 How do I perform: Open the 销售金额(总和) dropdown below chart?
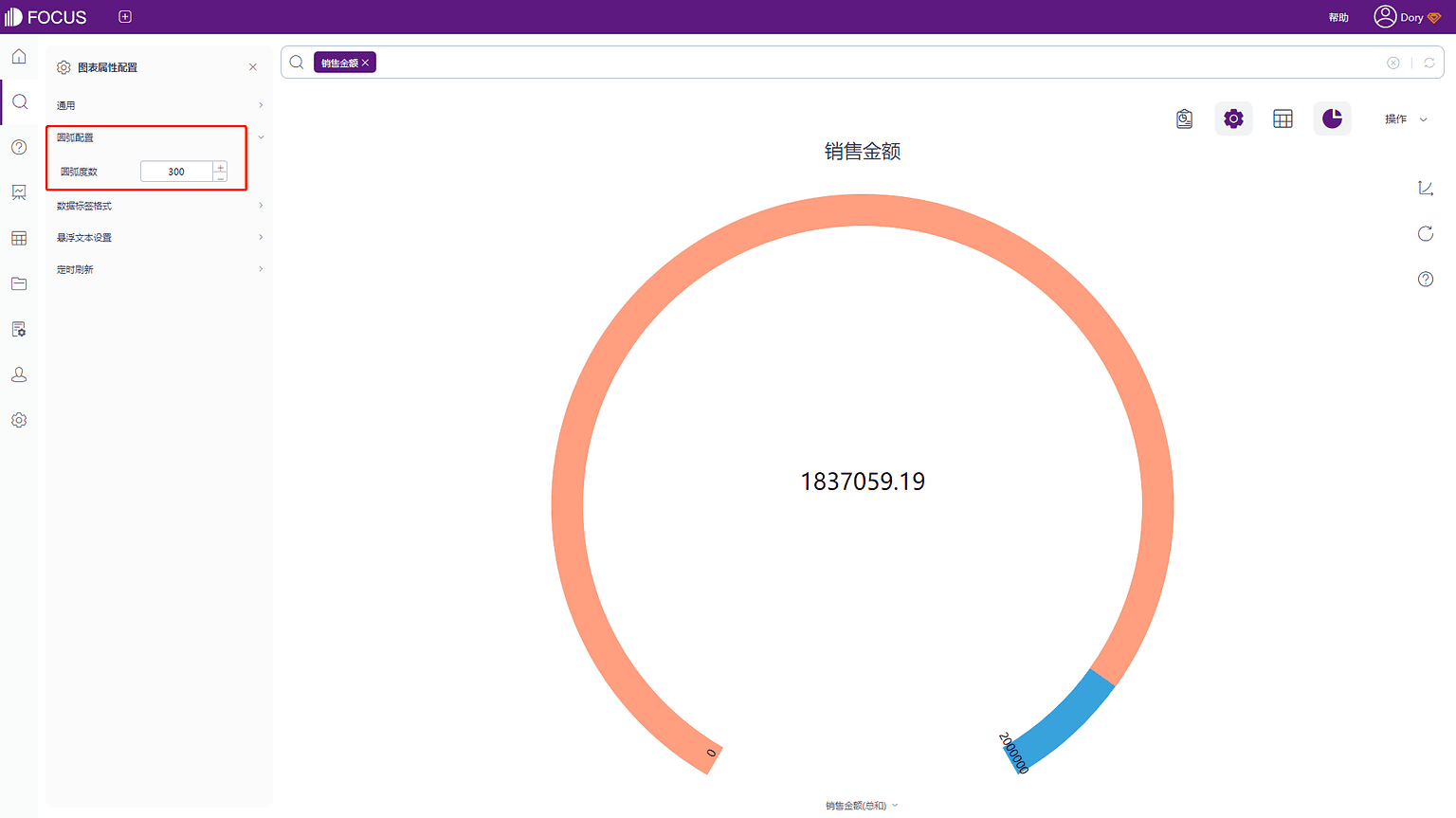(862, 806)
